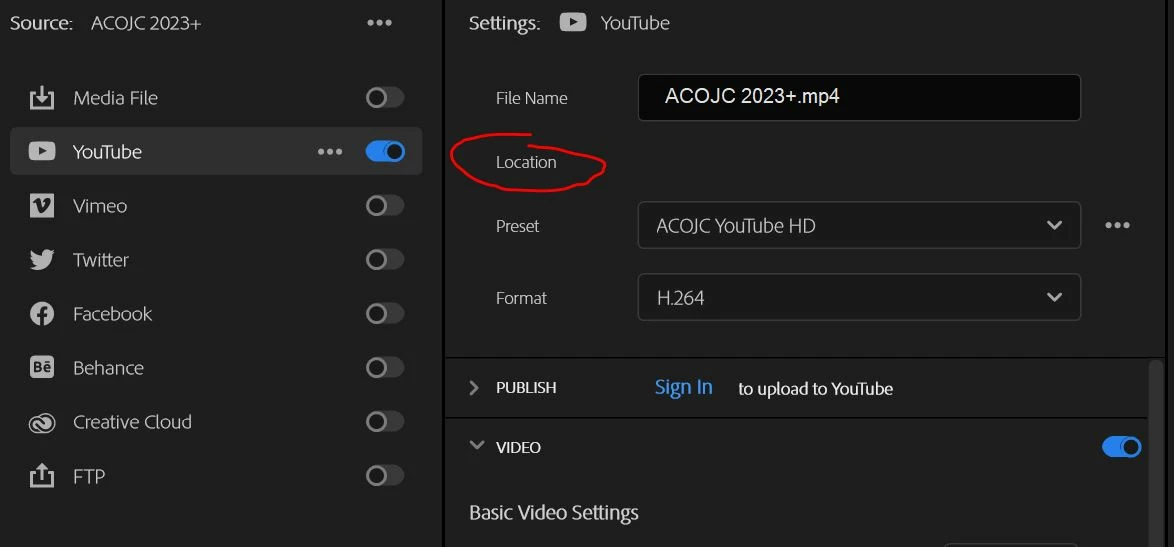Click the 'Source:' header label

41,23
